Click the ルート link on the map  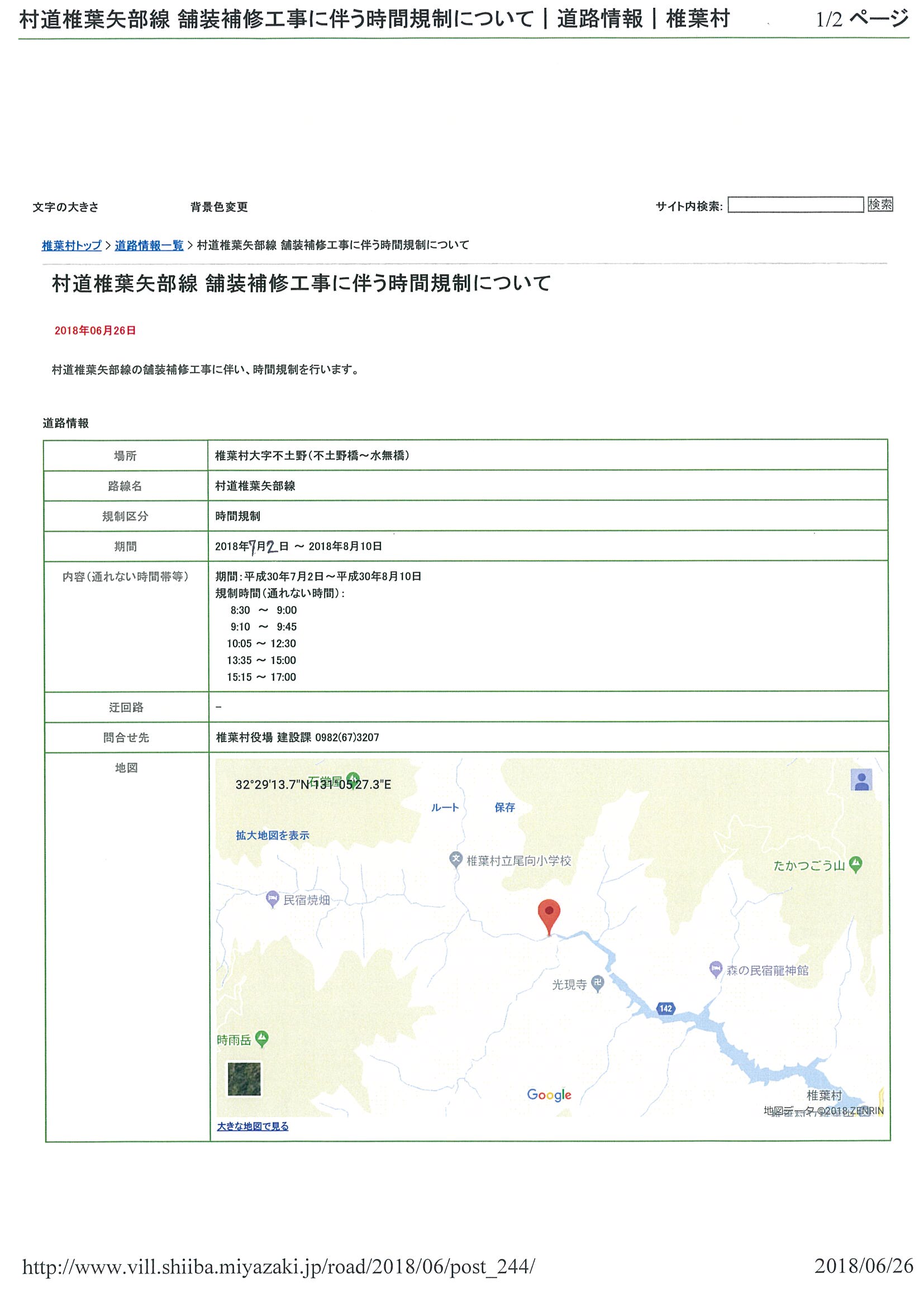click(x=445, y=807)
